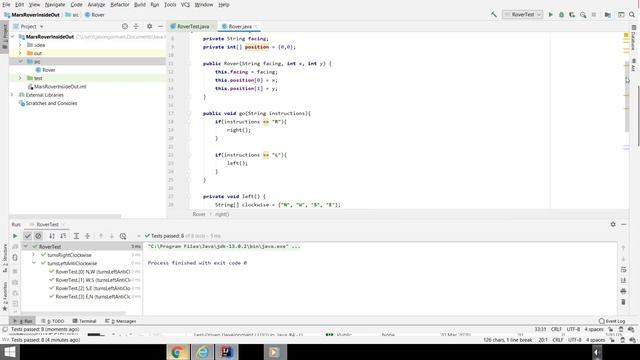Run with coverage from the top toolbar
The height and width of the screenshot is (360, 640).
(572, 15)
